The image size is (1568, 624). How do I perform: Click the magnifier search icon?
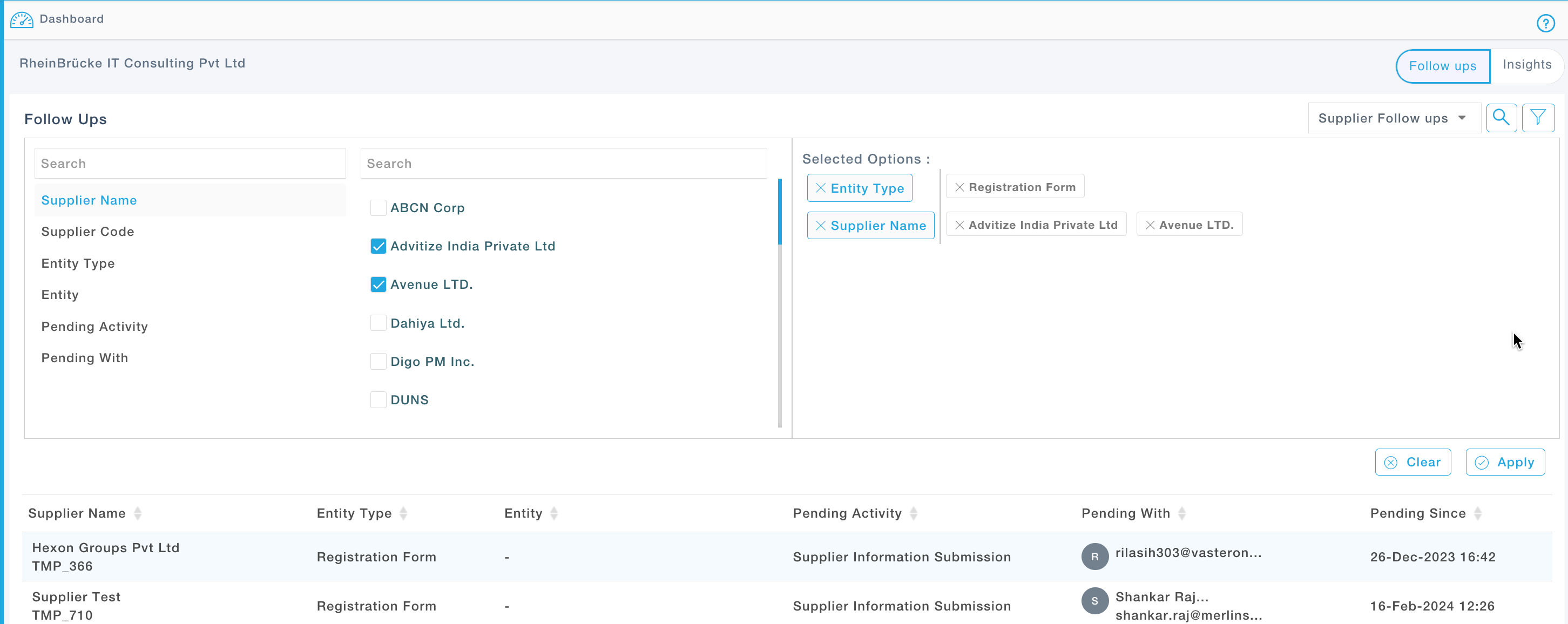(1501, 118)
